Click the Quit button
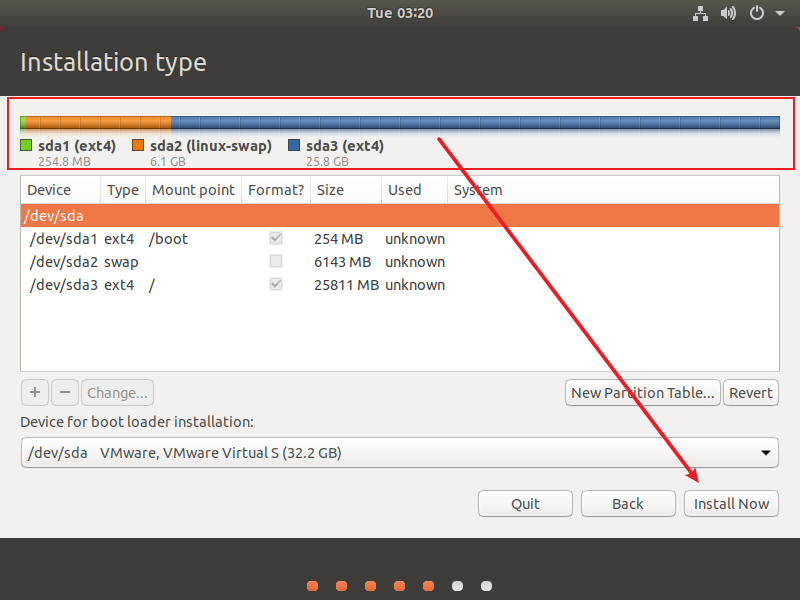This screenshot has width=800, height=600. 525,504
